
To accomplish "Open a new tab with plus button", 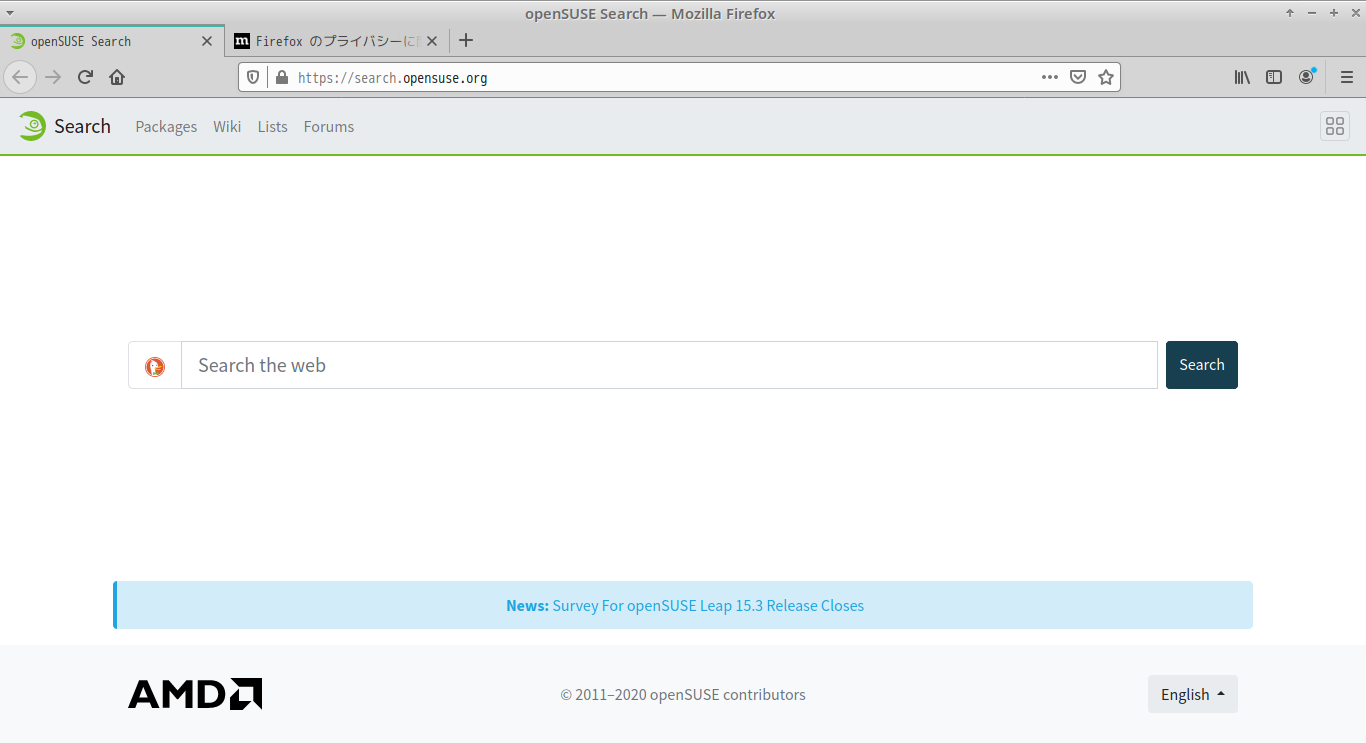I will (466, 41).
